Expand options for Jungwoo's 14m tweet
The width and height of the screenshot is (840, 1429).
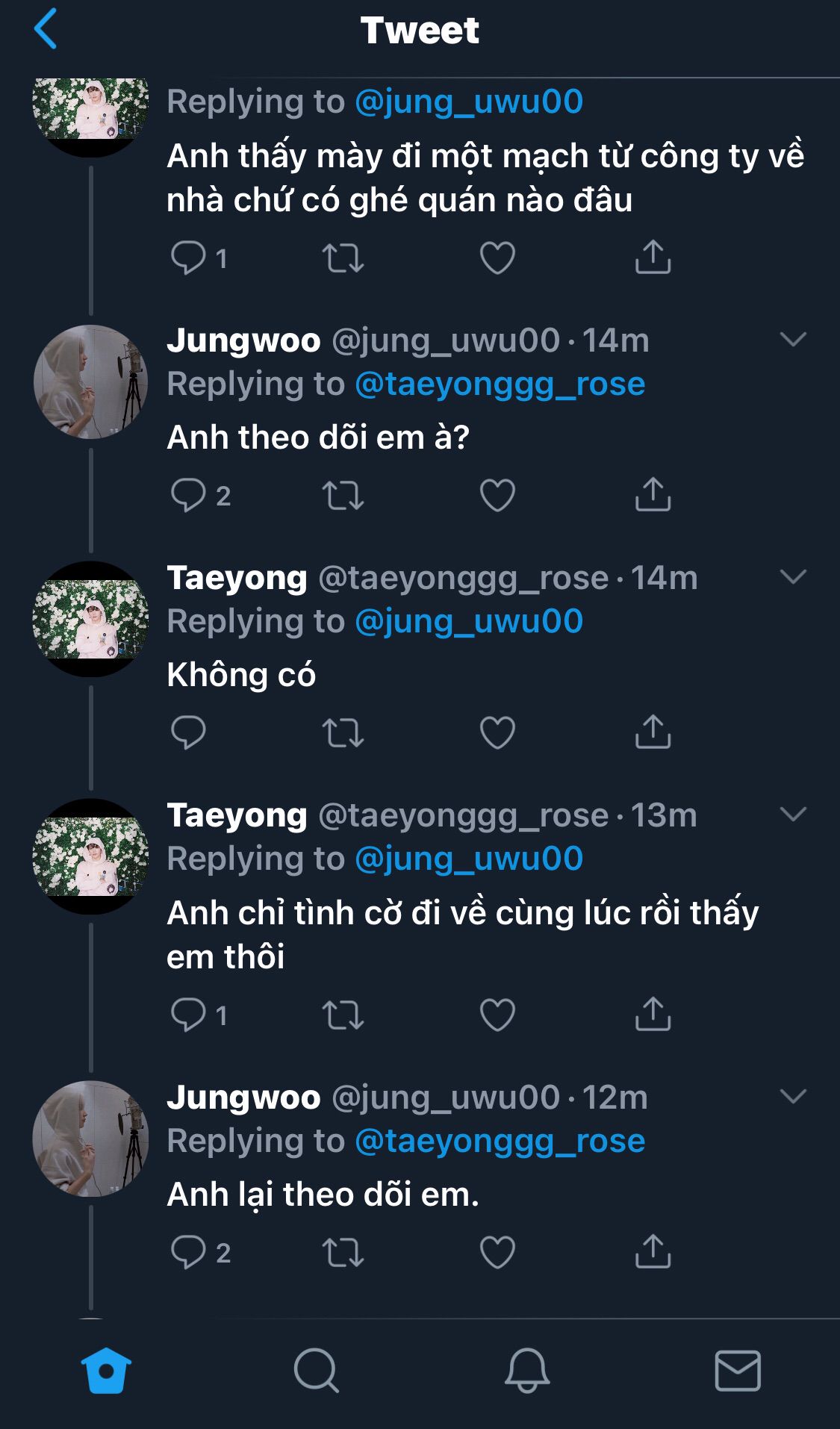793,340
